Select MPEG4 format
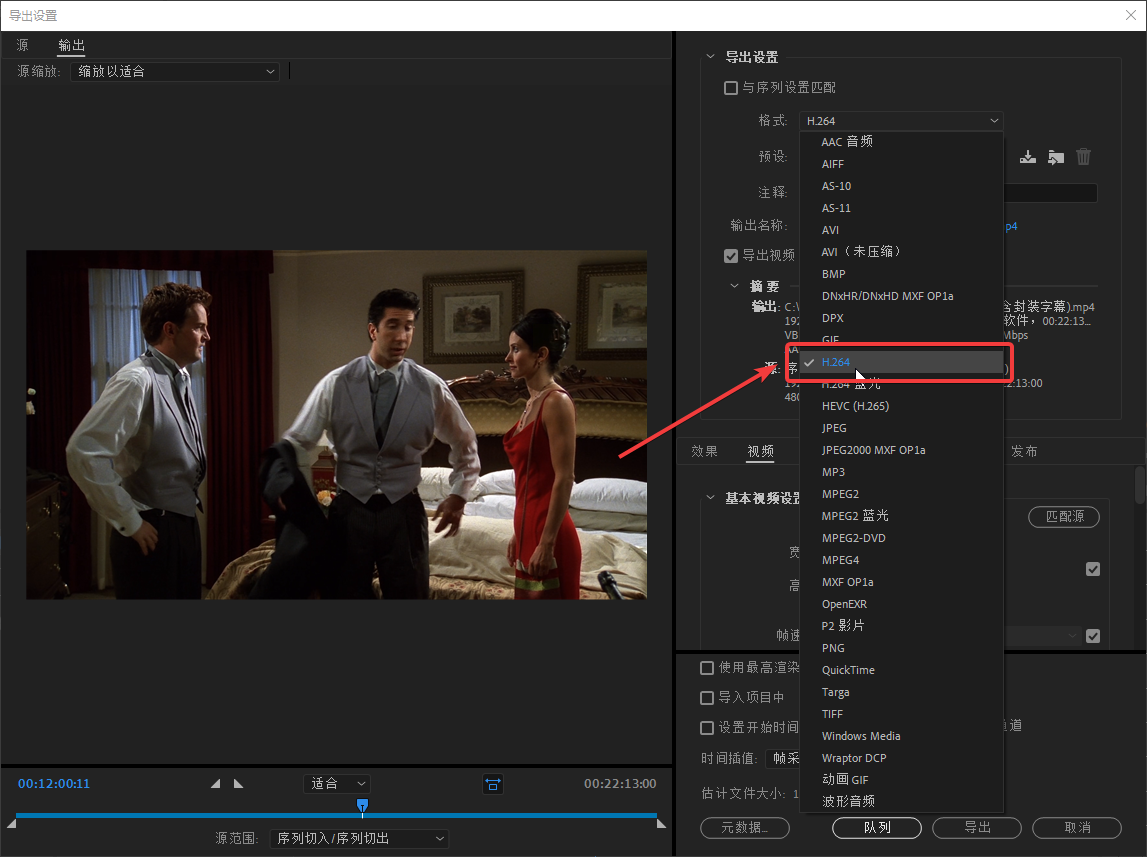The width and height of the screenshot is (1147, 857). (901, 559)
